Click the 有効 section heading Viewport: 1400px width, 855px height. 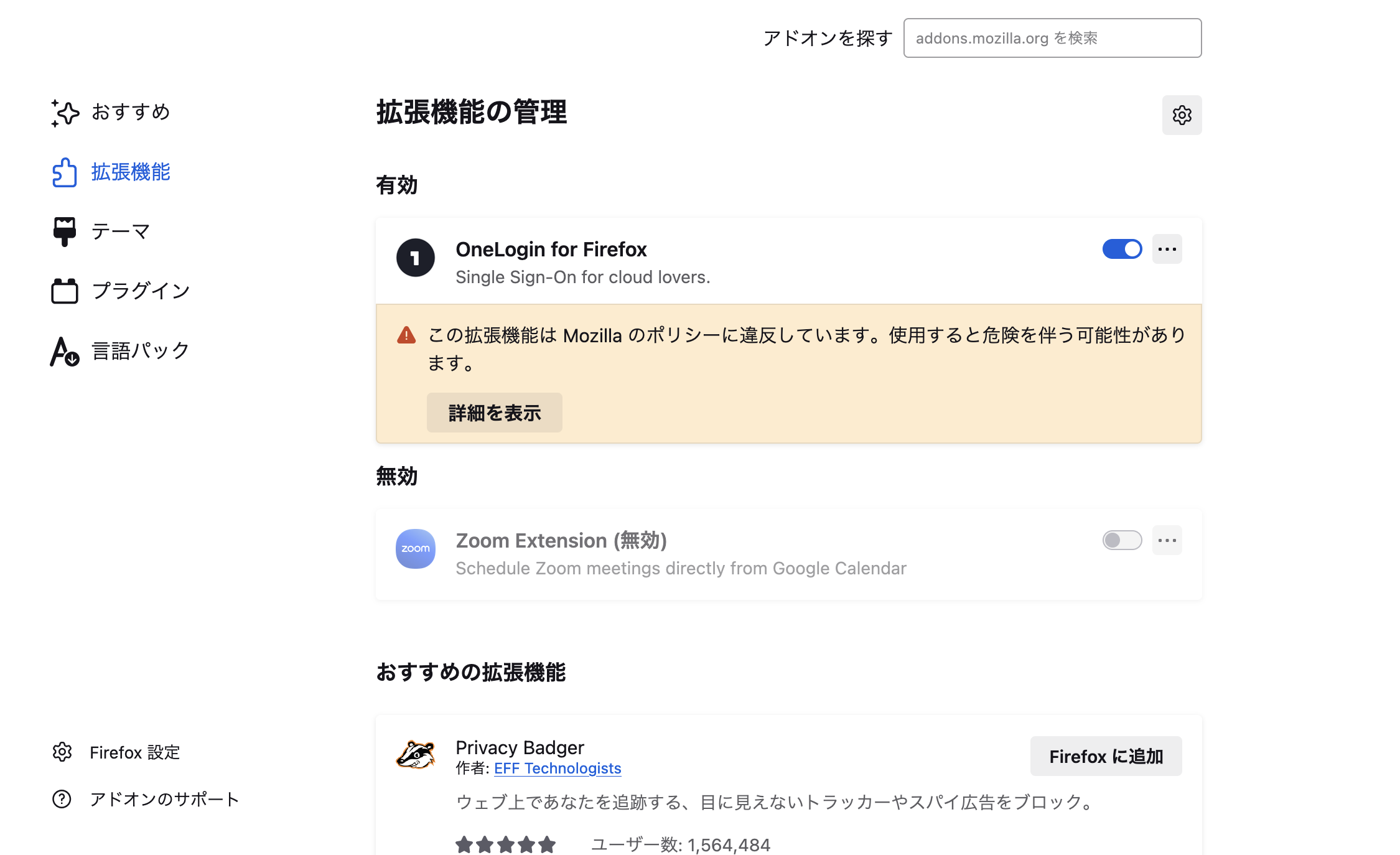point(396,185)
